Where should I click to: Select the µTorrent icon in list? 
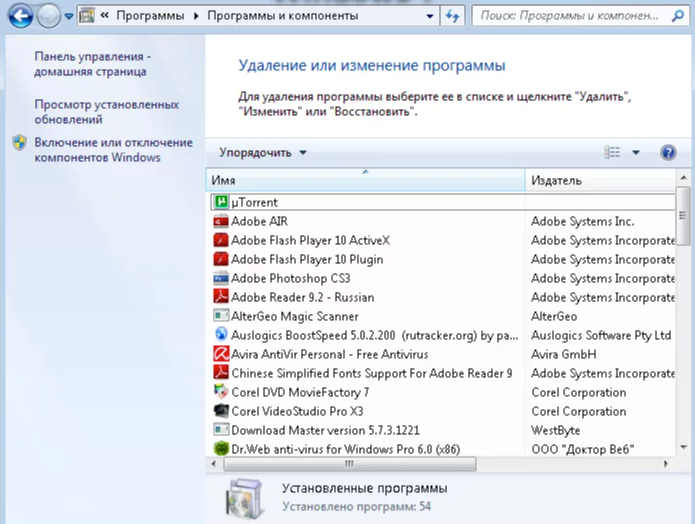pos(221,202)
